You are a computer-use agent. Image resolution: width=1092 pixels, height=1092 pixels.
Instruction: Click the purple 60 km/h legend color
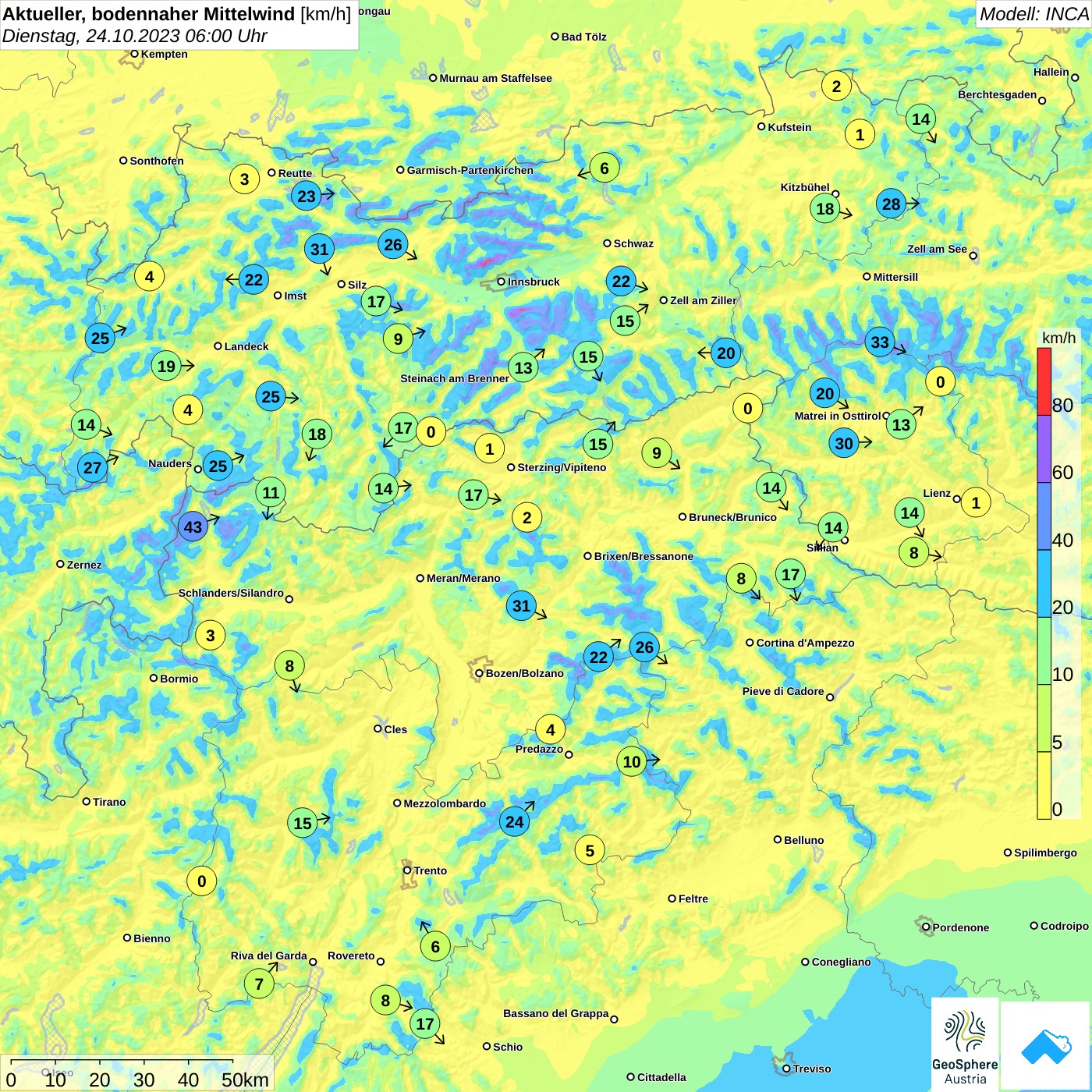pyautogui.click(x=1044, y=449)
